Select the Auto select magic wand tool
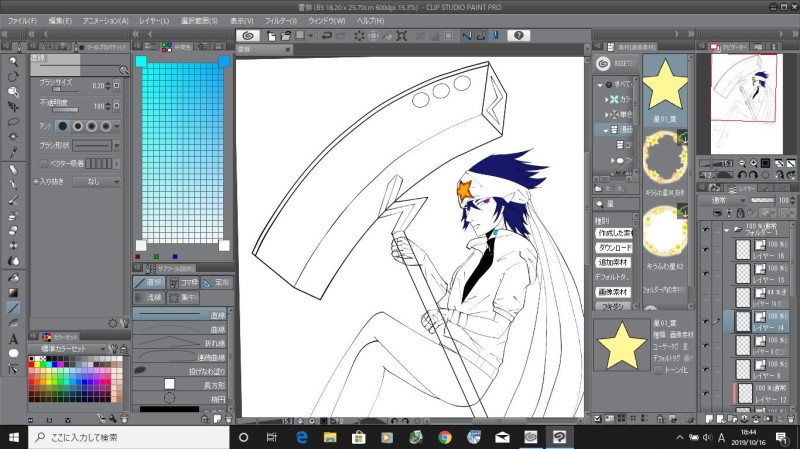 [x=13, y=137]
